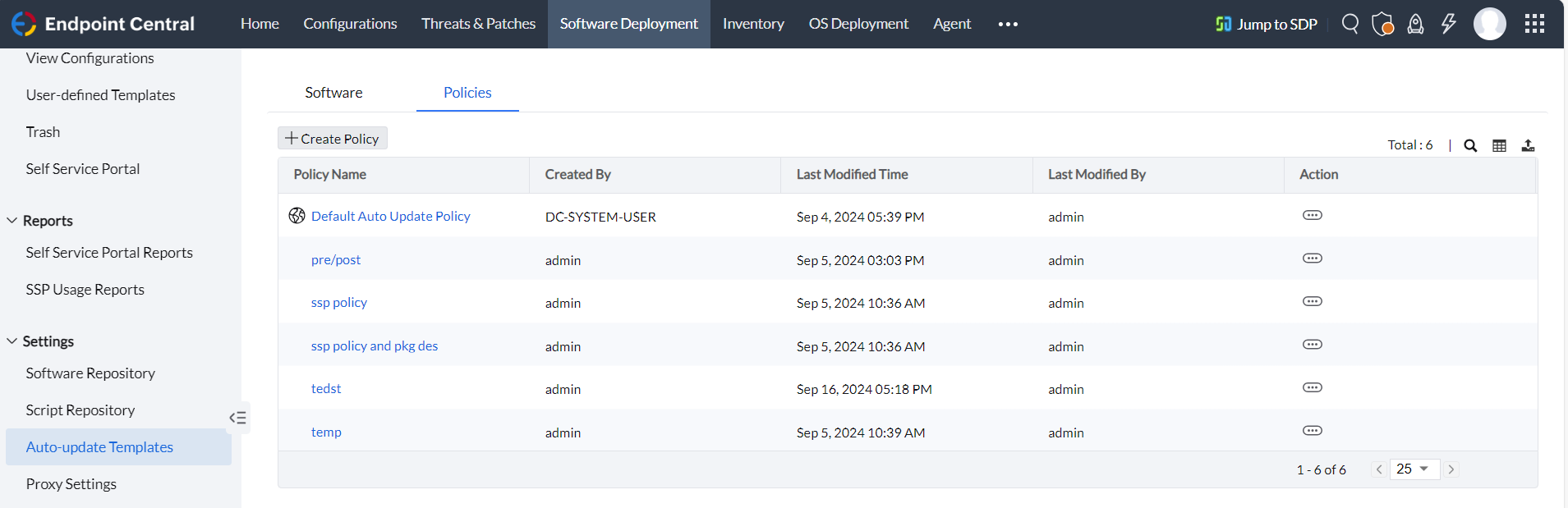Open the user profile avatar

coord(1489,24)
